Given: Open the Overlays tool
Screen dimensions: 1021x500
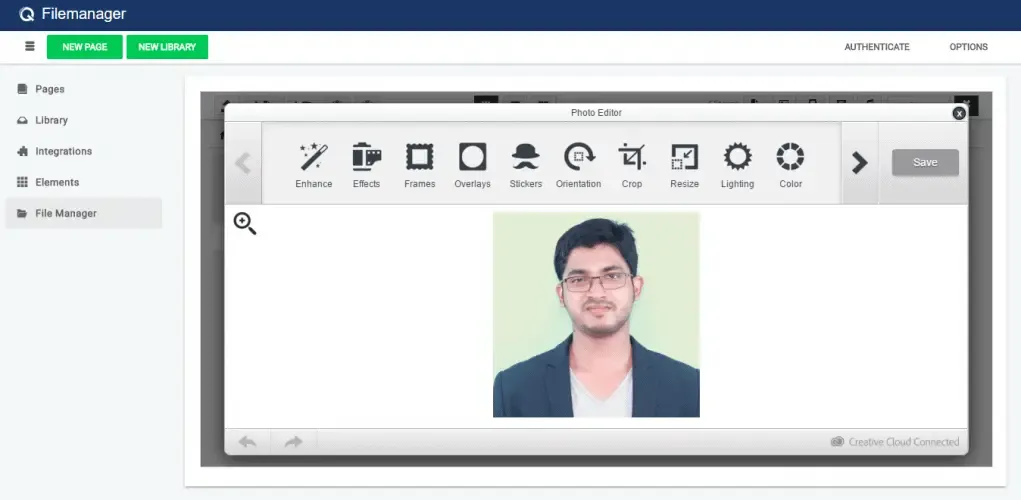Looking at the screenshot, I should pos(472,165).
